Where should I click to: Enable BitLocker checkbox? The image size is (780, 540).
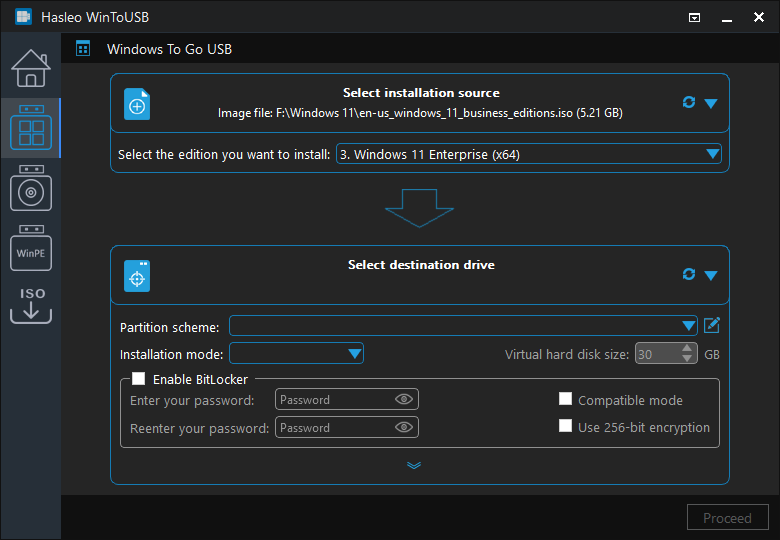[139, 379]
